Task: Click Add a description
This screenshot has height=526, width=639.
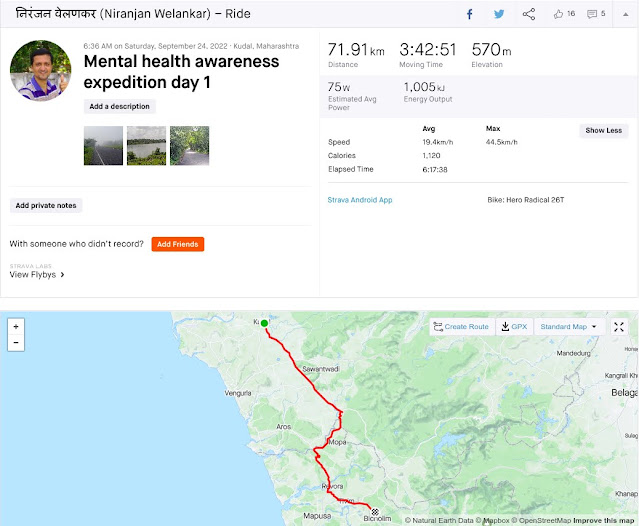Action: [x=119, y=107]
